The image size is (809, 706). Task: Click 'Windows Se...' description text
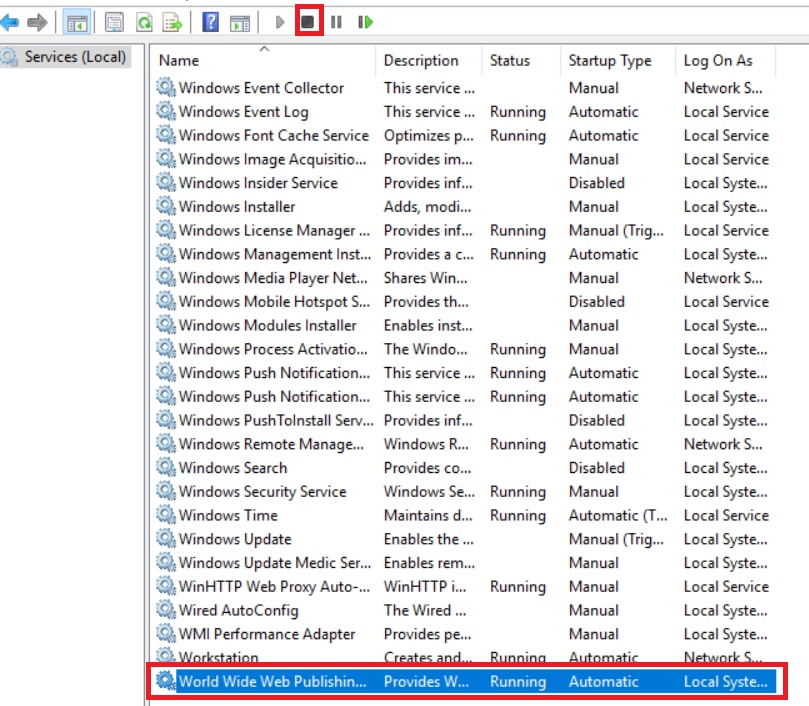pos(429,491)
